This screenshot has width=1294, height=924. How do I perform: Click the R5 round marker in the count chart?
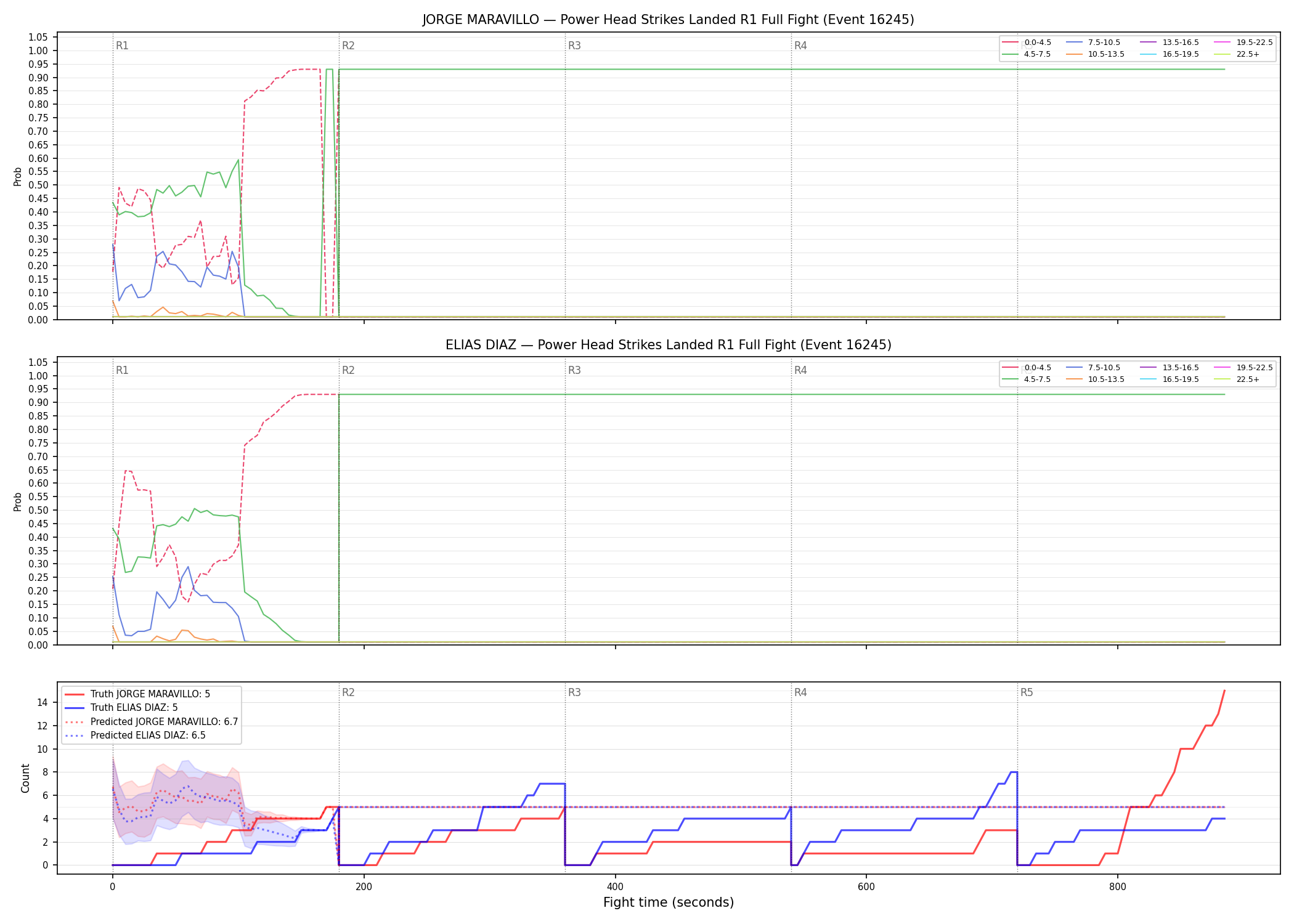(1027, 692)
